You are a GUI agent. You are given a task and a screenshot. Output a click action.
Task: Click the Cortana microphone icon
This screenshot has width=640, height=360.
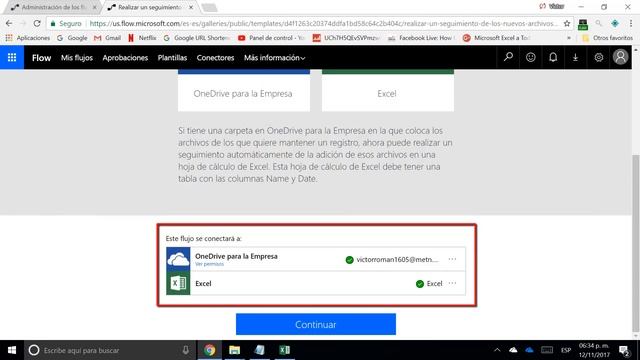click(x=185, y=350)
